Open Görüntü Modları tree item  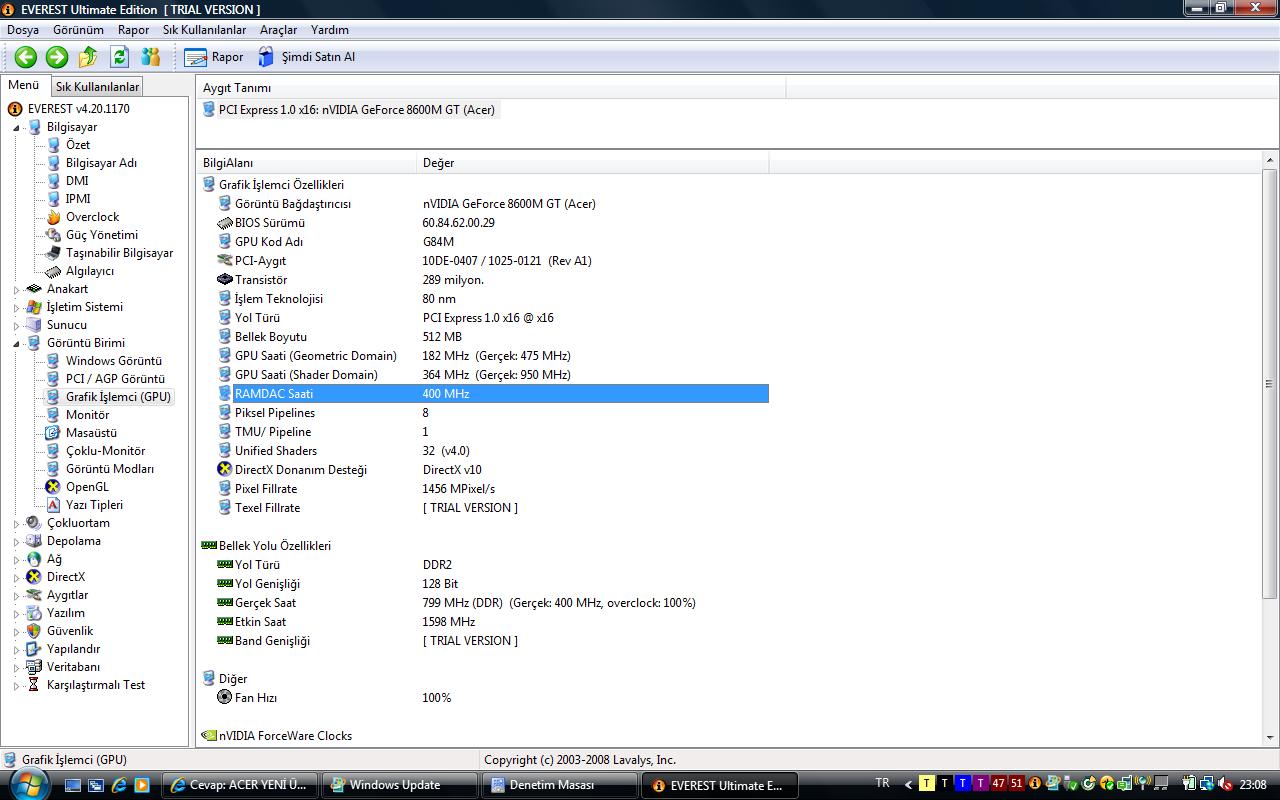click(110, 469)
